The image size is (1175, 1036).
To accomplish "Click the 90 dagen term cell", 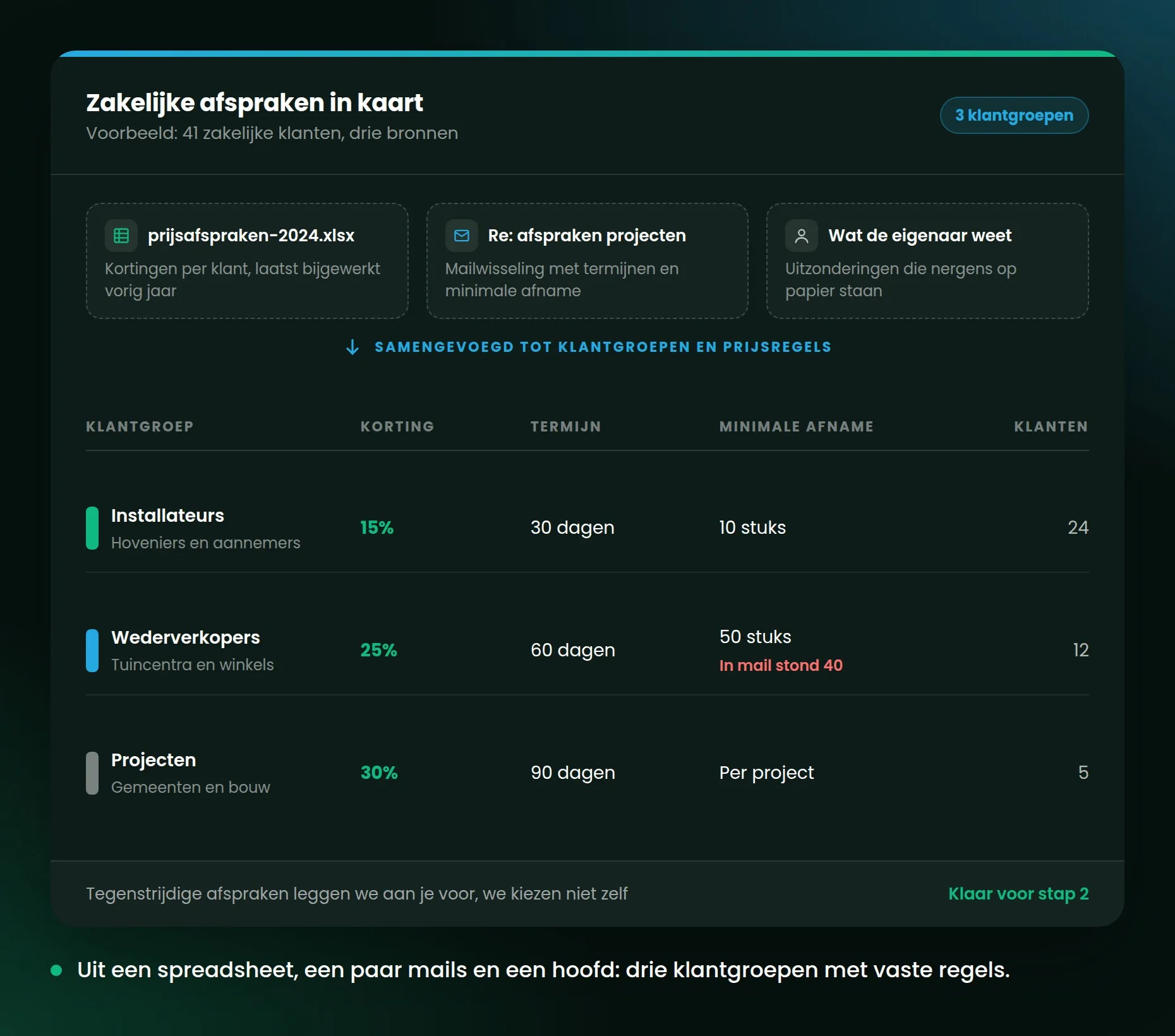I will (x=572, y=773).
